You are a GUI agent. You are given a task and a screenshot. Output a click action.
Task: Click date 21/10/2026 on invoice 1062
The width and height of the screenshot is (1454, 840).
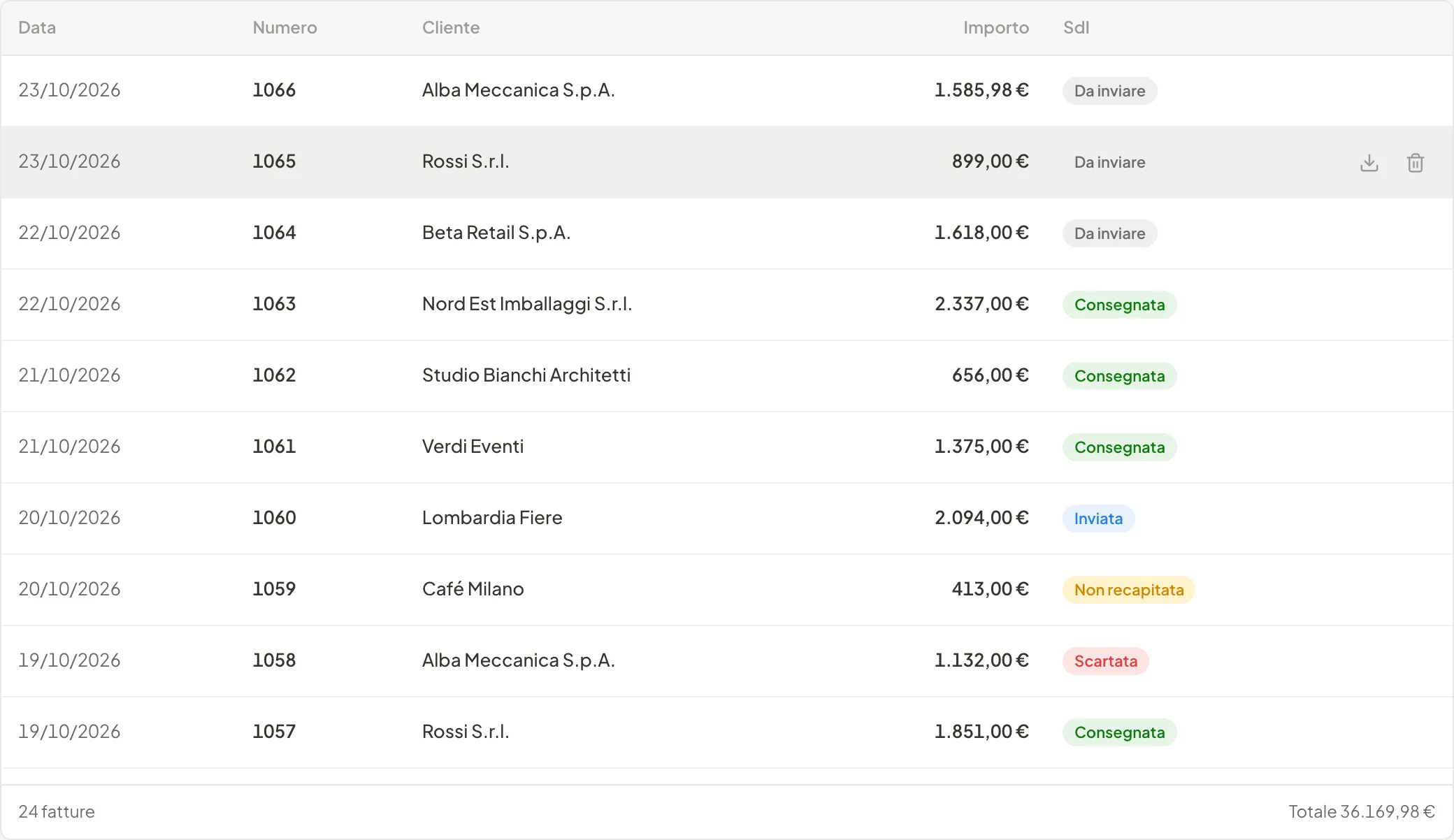pyautogui.click(x=69, y=375)
